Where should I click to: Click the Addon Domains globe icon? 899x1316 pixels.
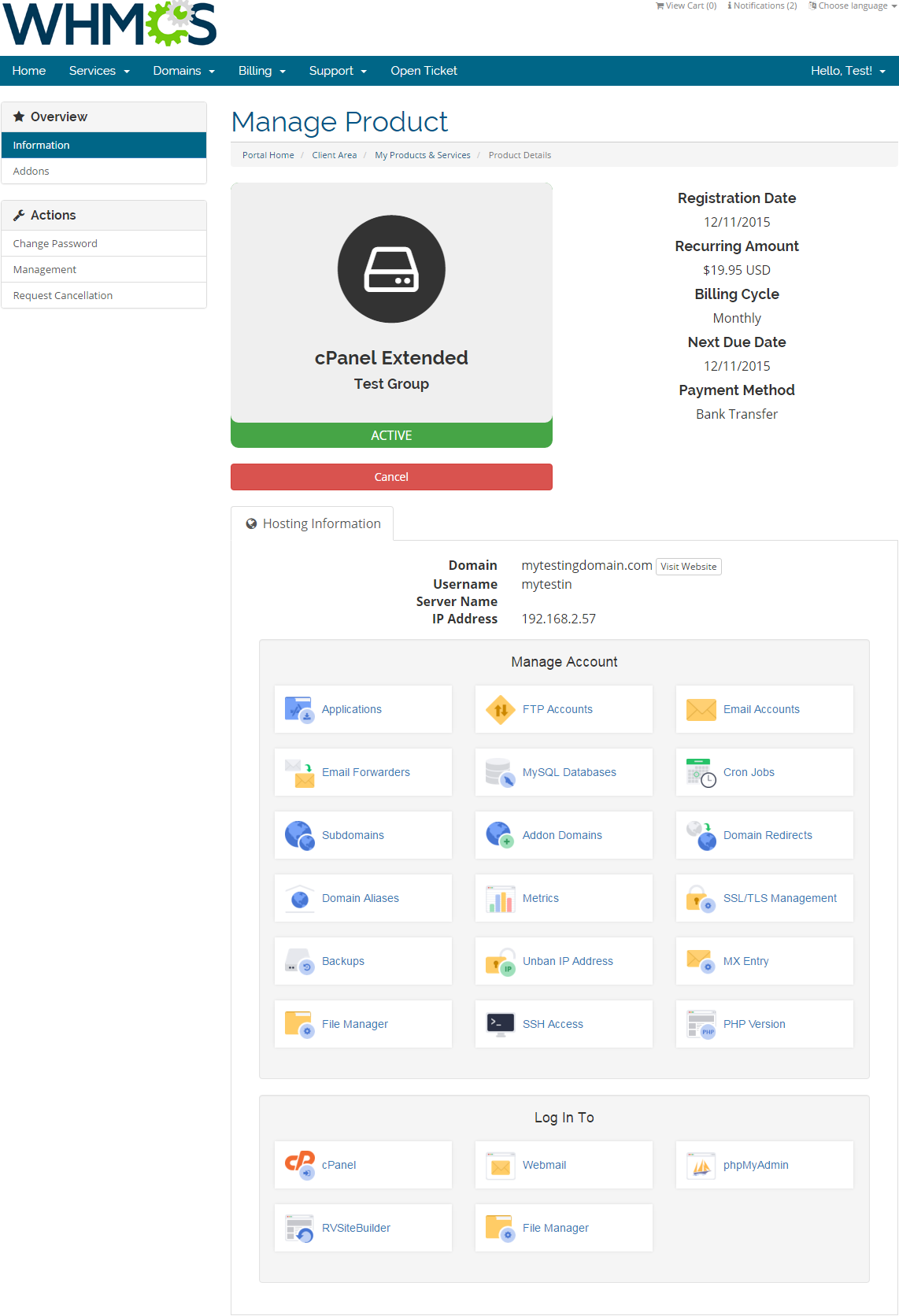[x=501, y=835]
